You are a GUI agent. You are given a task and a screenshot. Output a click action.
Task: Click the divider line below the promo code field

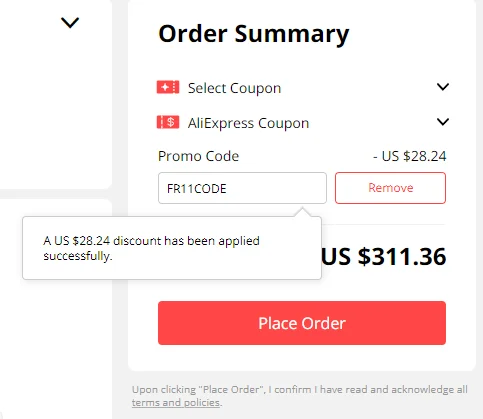point(383,225)
